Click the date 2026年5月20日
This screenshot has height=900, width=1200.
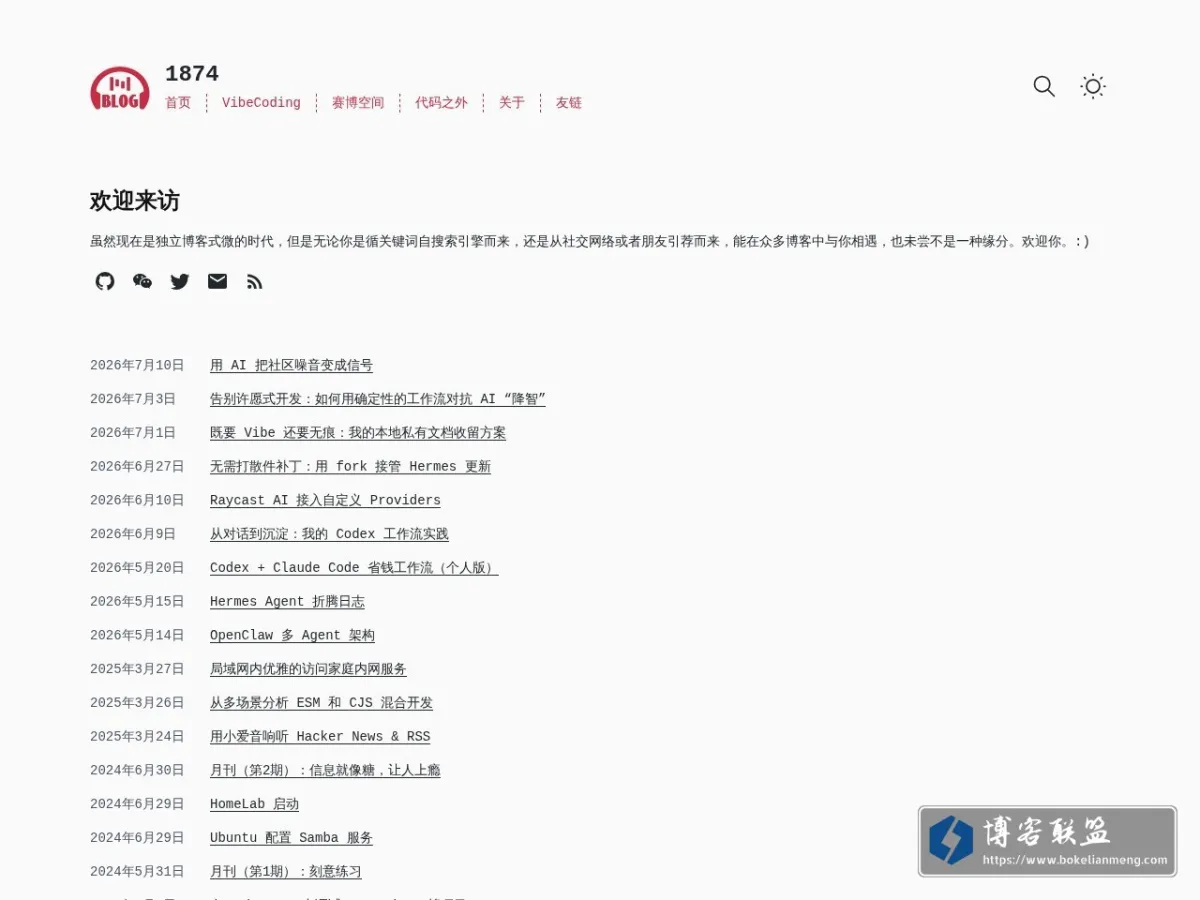tap(137, 567)
